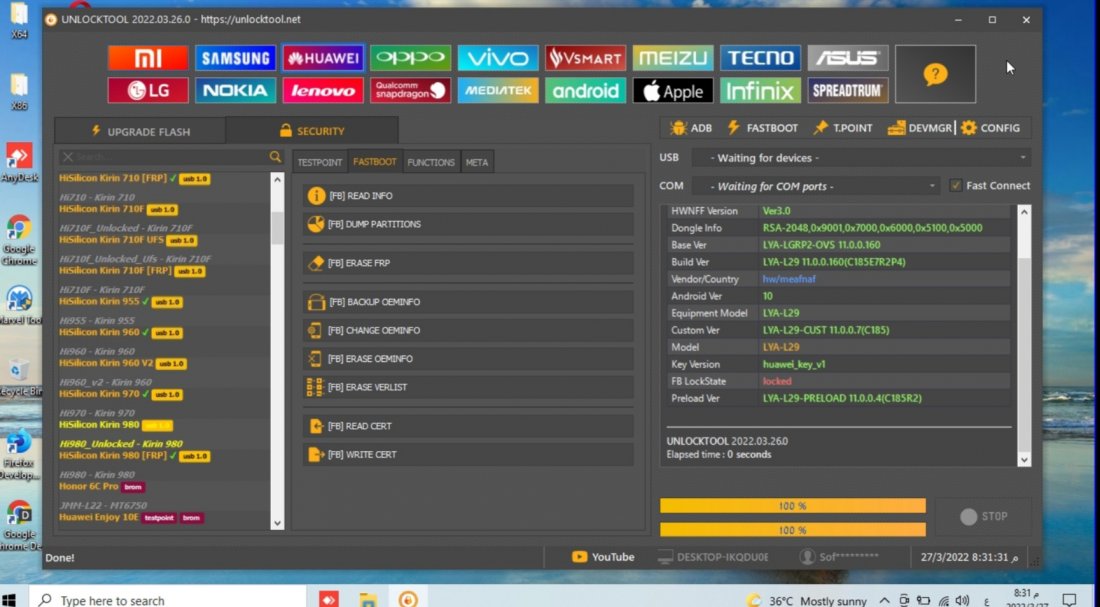Select the Lenovo brand icon

[x=323, y=91]
